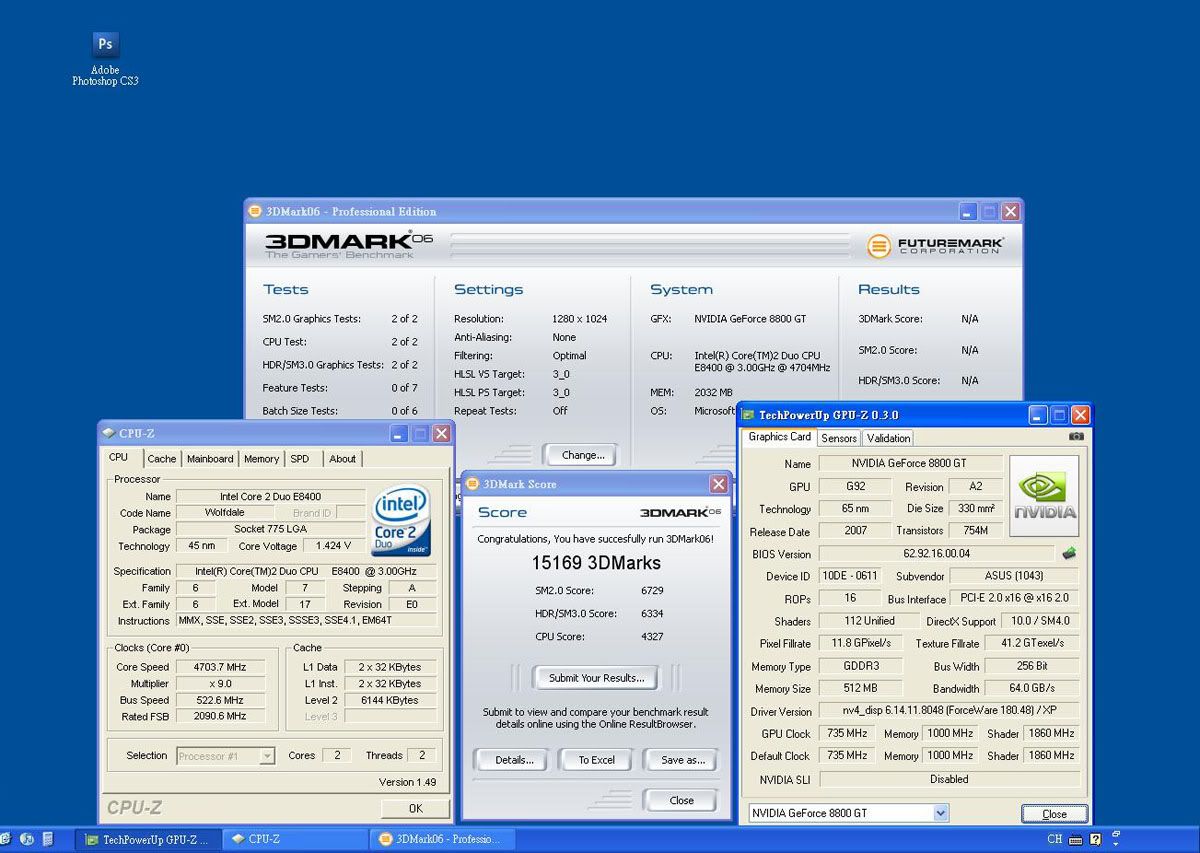Click the Rated FSB value 2090.6 MHz

tap(220, 716)
